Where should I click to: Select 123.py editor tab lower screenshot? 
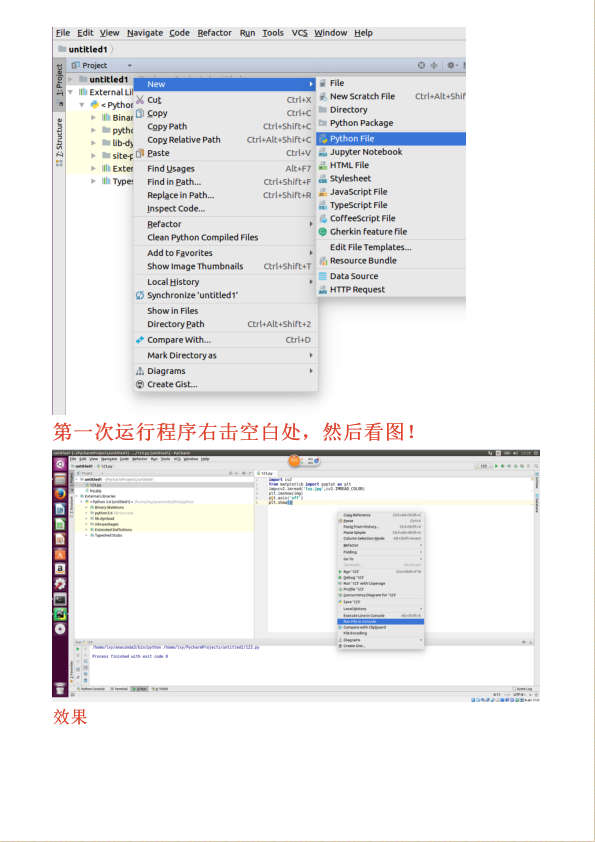click(267, 474)
